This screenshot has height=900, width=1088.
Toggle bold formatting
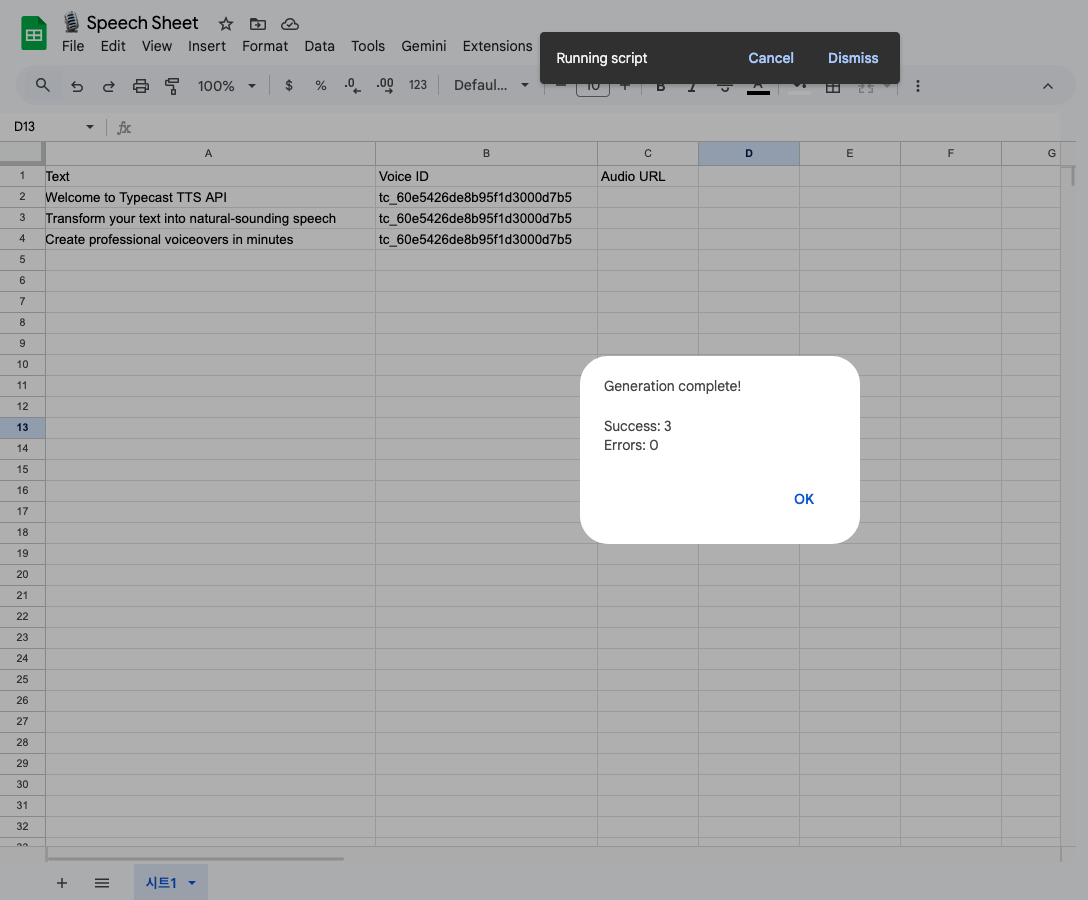[x=660, y=86]
